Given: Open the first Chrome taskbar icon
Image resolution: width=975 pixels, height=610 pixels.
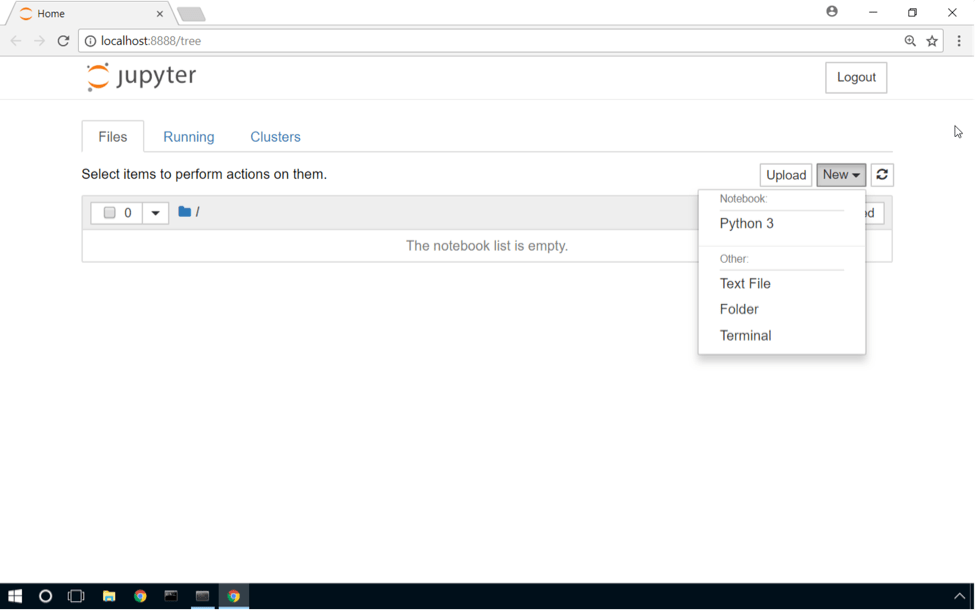Looking at the screenshot, I should tap(140, 596).
